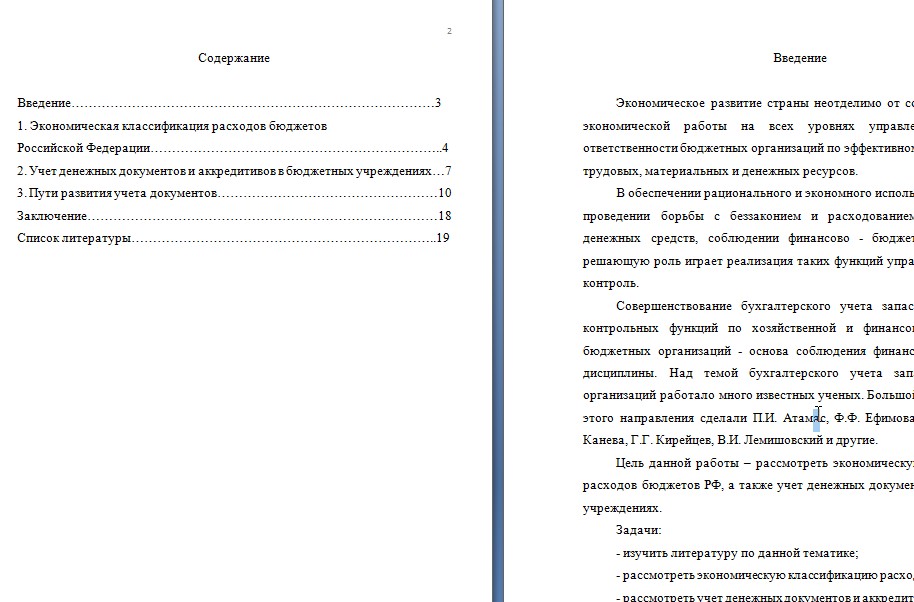Click the 'Введение' heading on the right page

coord(800,58)
